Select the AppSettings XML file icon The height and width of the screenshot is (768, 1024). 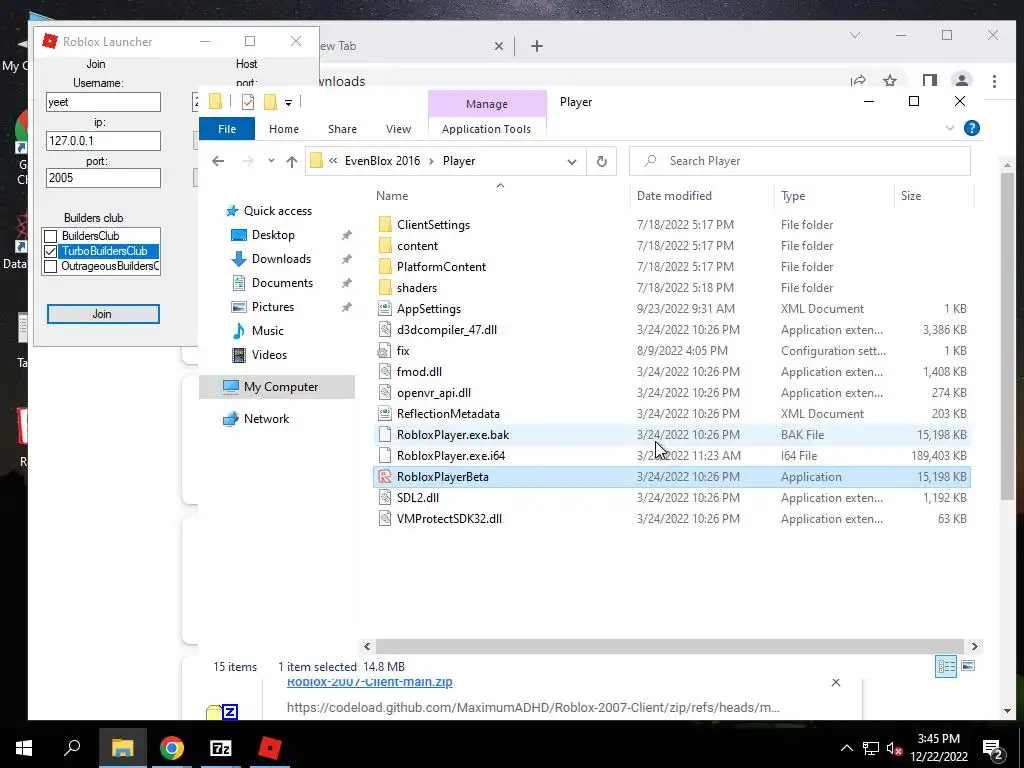pyautogui.click(x=385, y=309)
